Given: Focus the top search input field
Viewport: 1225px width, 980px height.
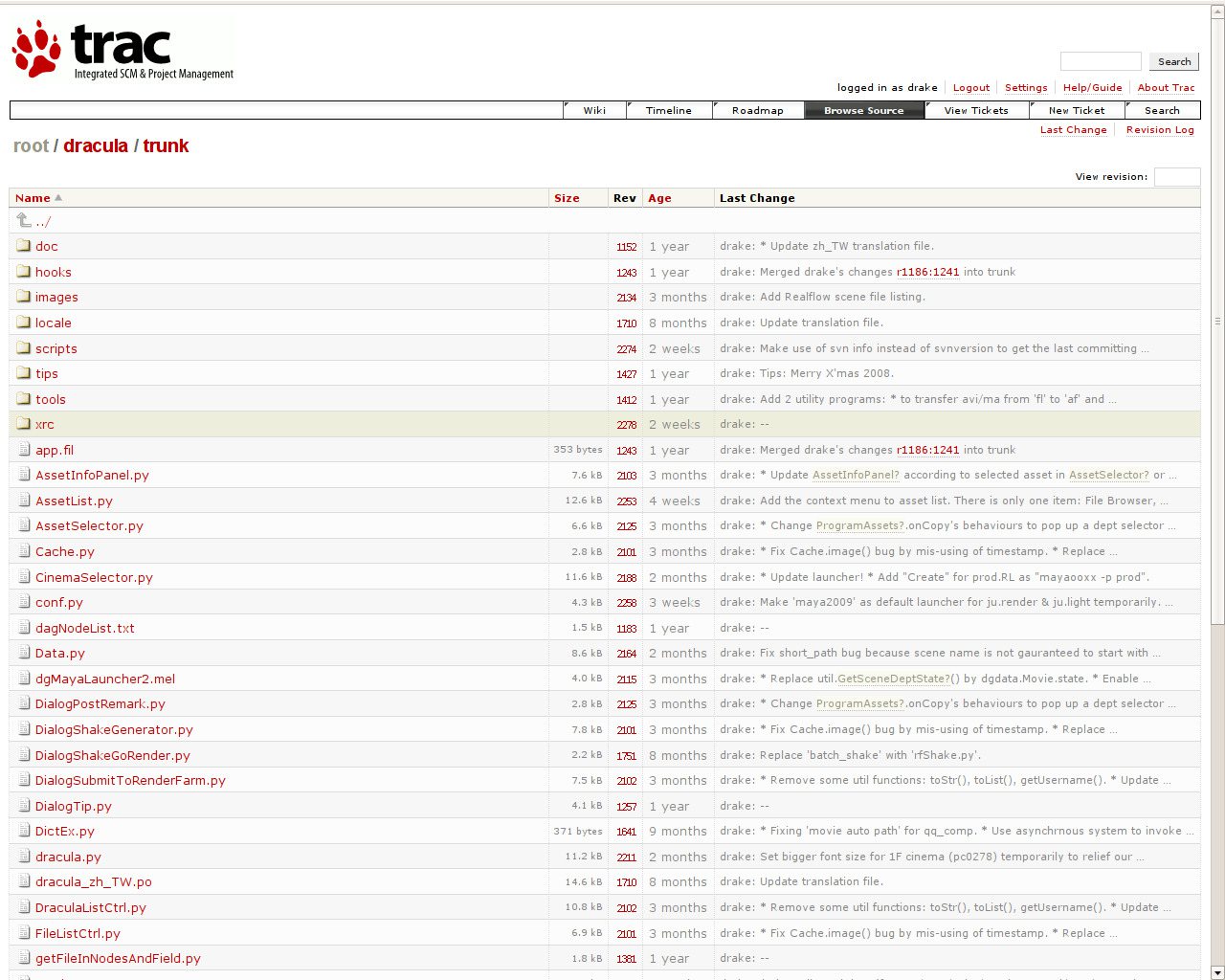Looking at the screenshot, I should [x=1101, y=61].
